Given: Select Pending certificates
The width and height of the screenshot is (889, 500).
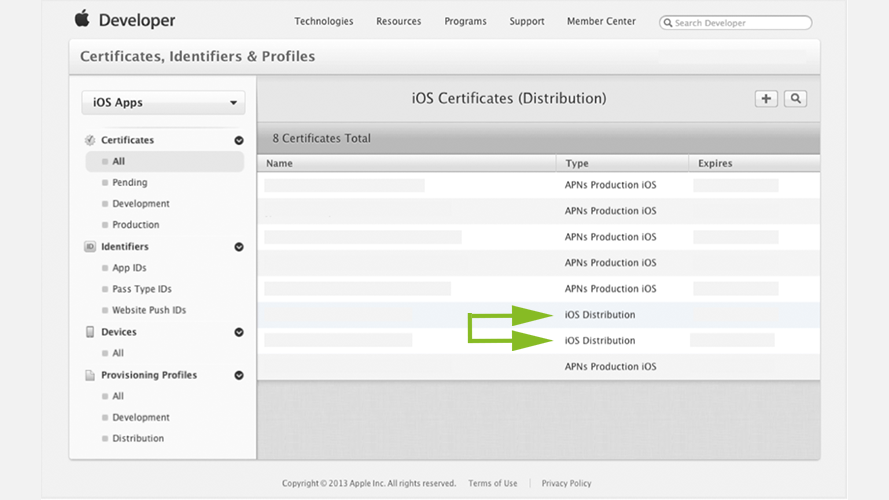Looking at the screenshot, I should [130, 183].
